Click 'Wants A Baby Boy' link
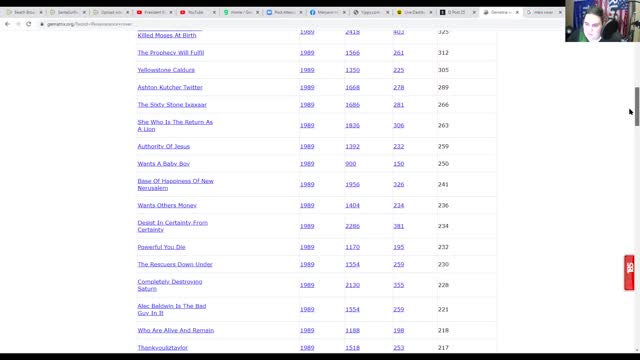This screenshot has height=360, width=640. tap(163, 164)
